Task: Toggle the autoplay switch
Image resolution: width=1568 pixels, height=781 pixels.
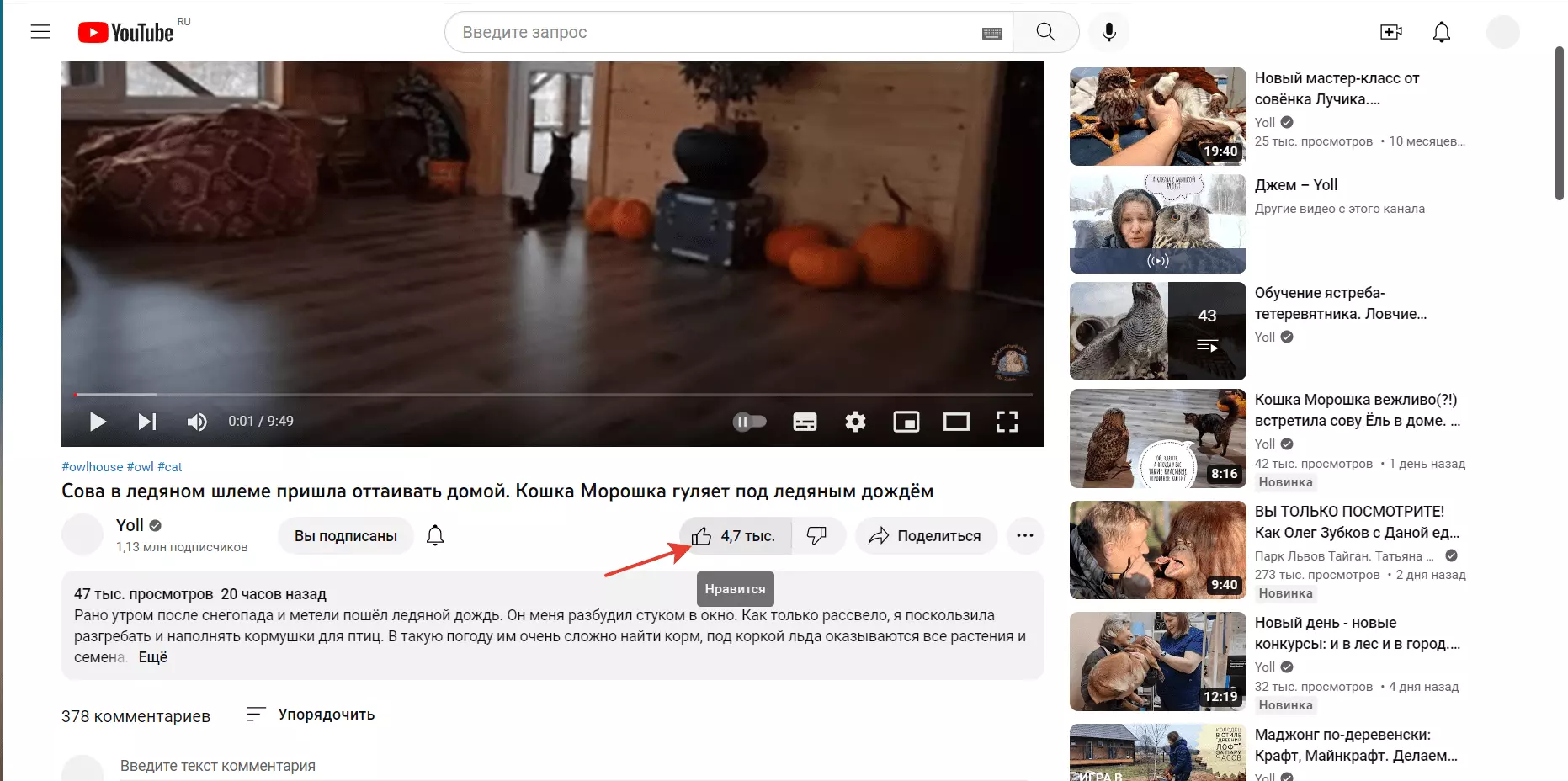Action: [x=749, y=422]
